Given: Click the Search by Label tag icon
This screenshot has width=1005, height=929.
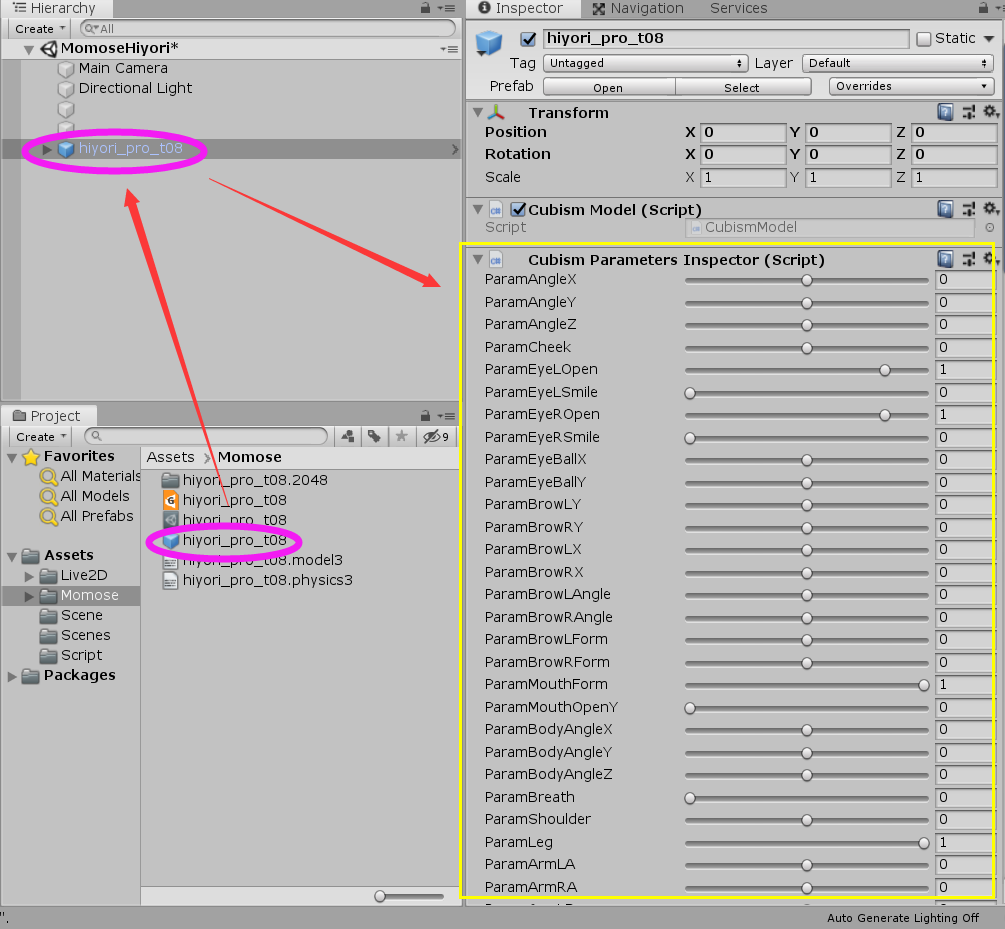Looking at the screenshot, I should [374, 436].
